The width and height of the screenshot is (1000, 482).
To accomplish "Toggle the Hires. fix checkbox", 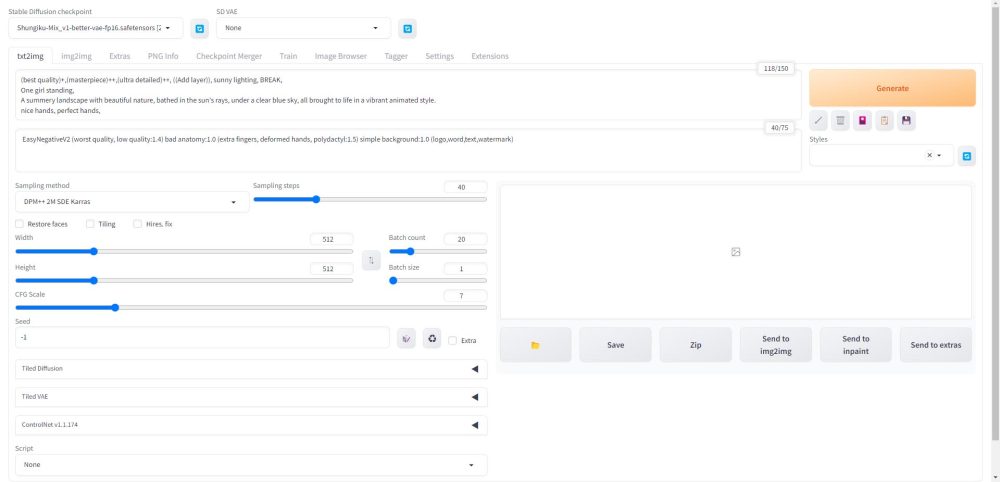I will (138, 224).
